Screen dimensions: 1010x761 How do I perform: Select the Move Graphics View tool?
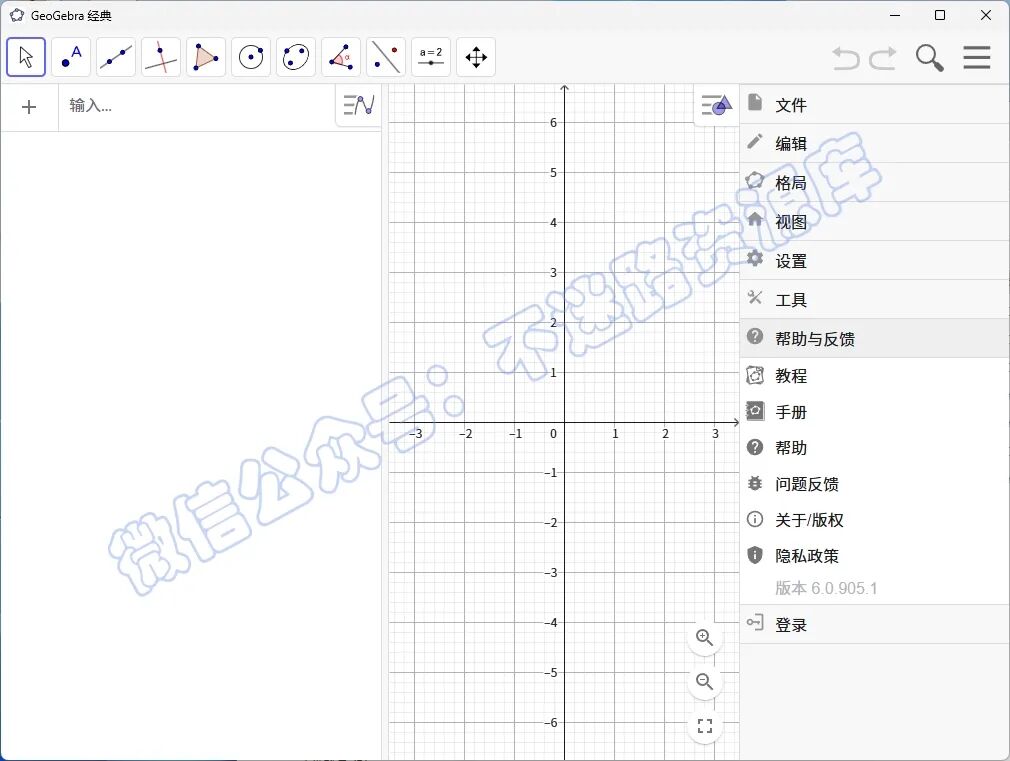(476, 57)
